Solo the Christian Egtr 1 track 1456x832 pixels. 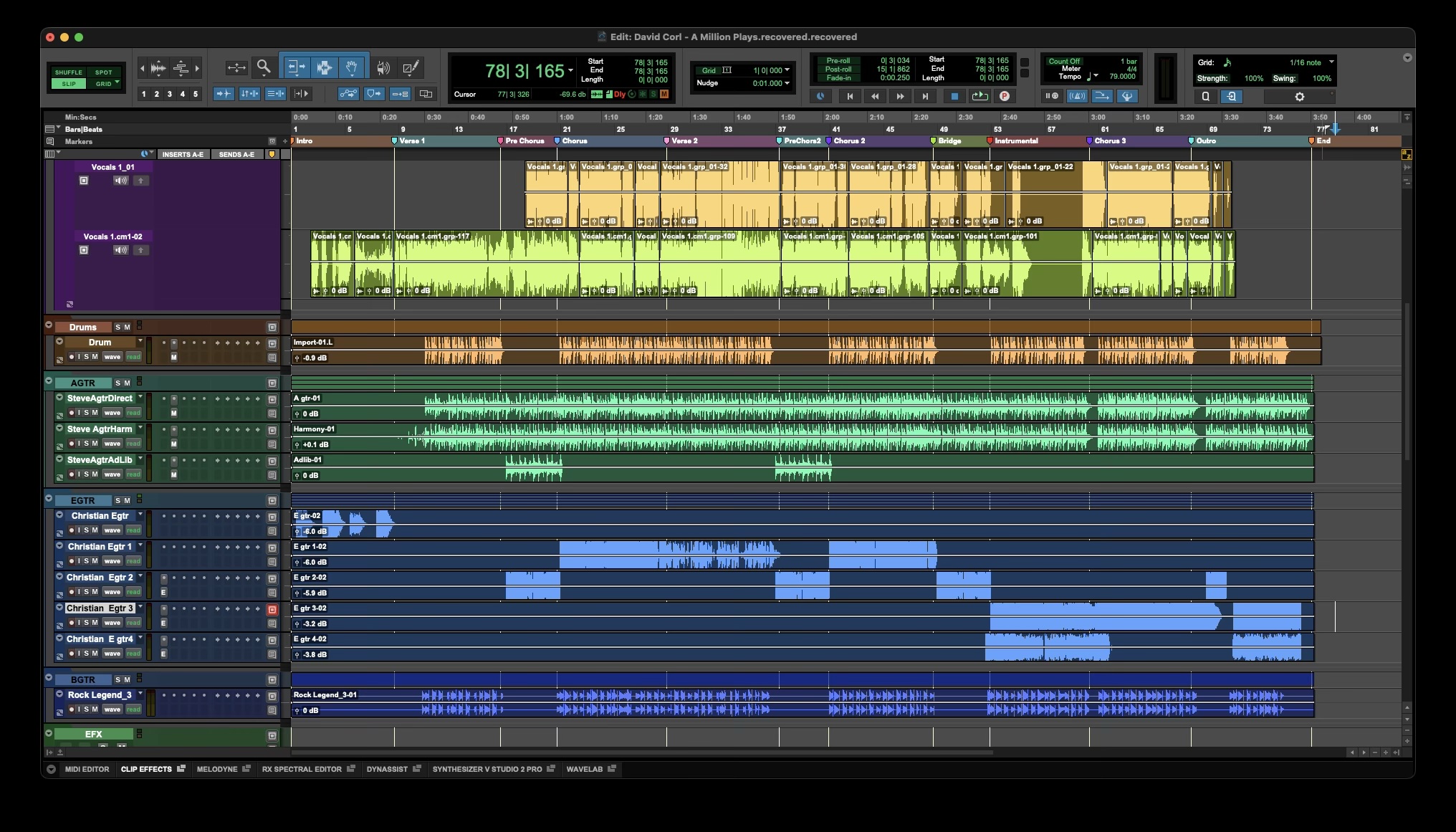pos(87,561)
